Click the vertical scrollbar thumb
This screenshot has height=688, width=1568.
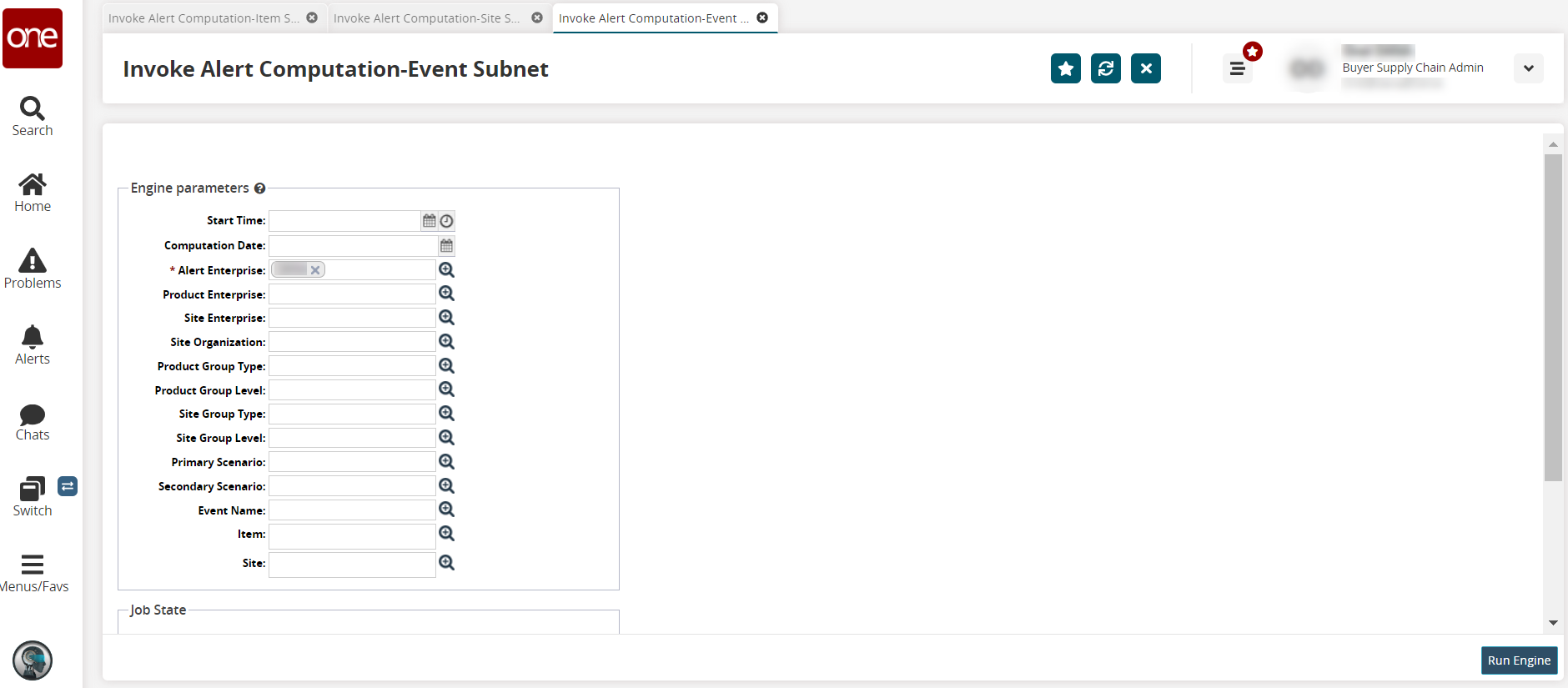point(1553,318)
